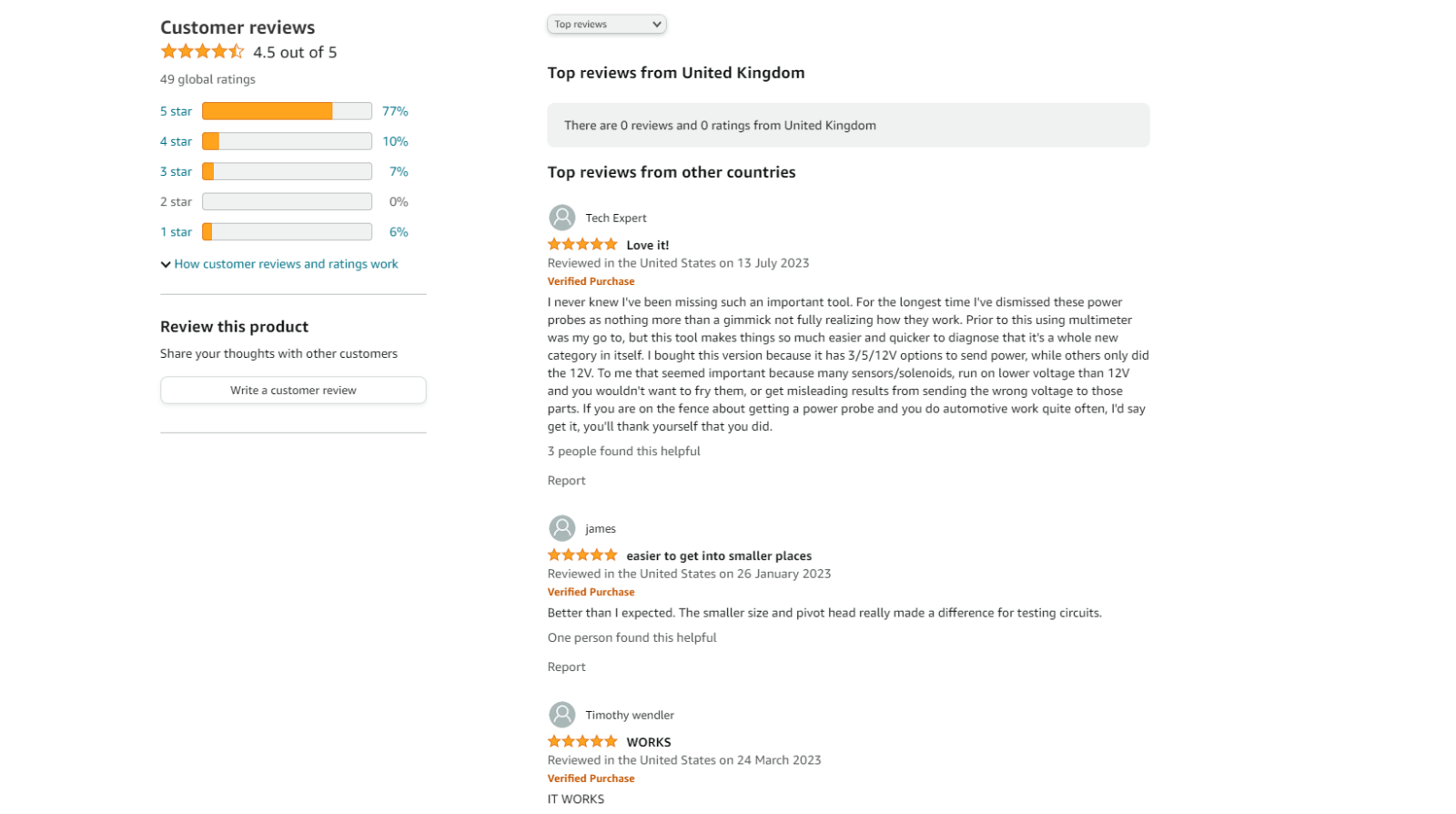
Task: Report the Tech Expert review
Action: [x=566, y=481]
